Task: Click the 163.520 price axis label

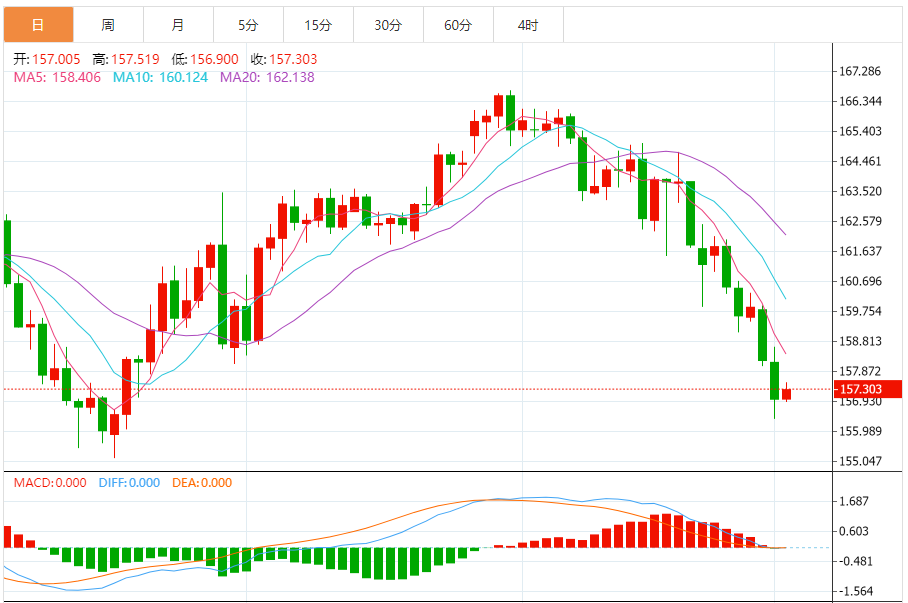Action: [x=861, y=191]
